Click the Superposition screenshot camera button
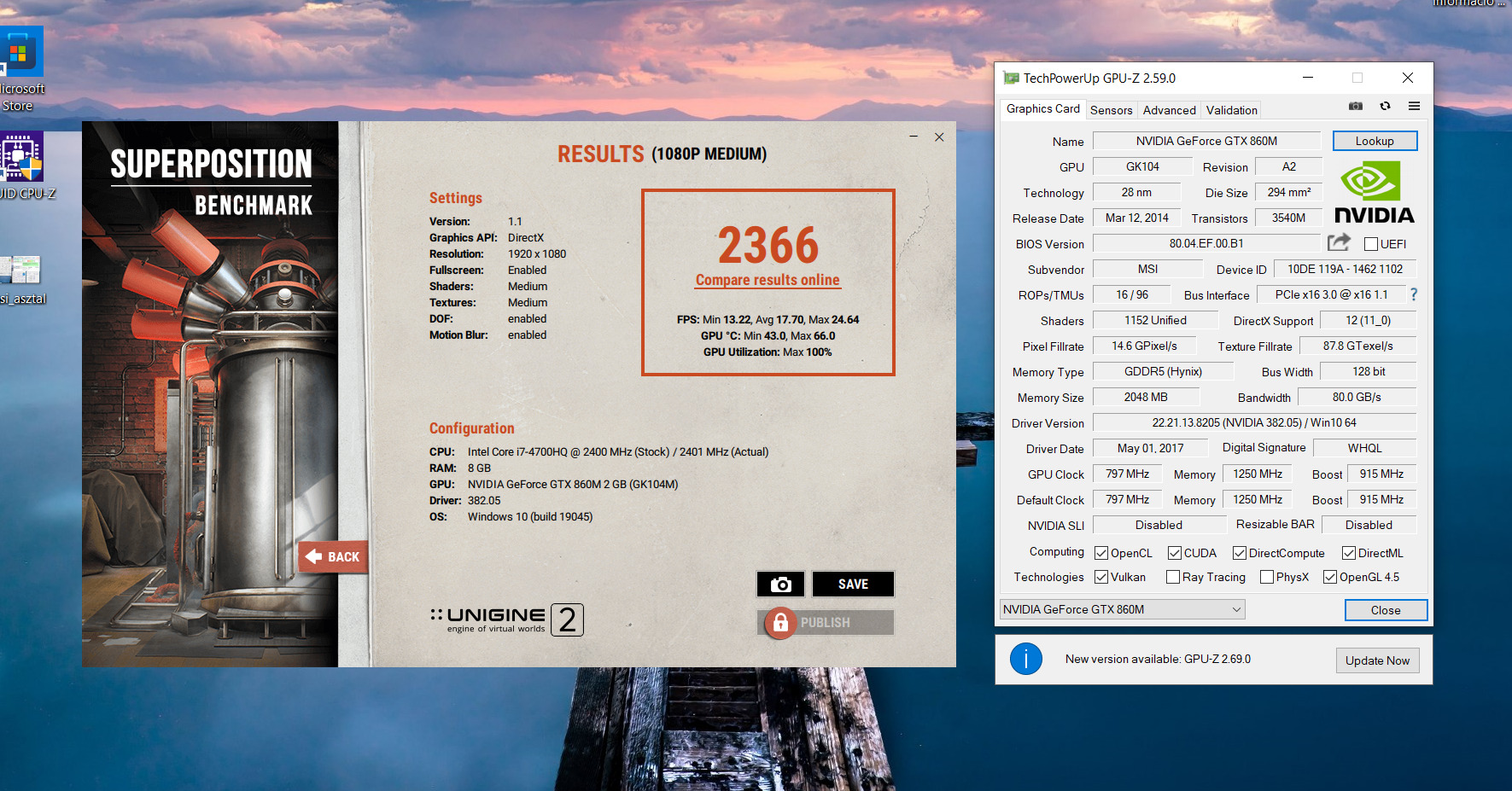The image size is (1512, 791). tap(780, 584)
